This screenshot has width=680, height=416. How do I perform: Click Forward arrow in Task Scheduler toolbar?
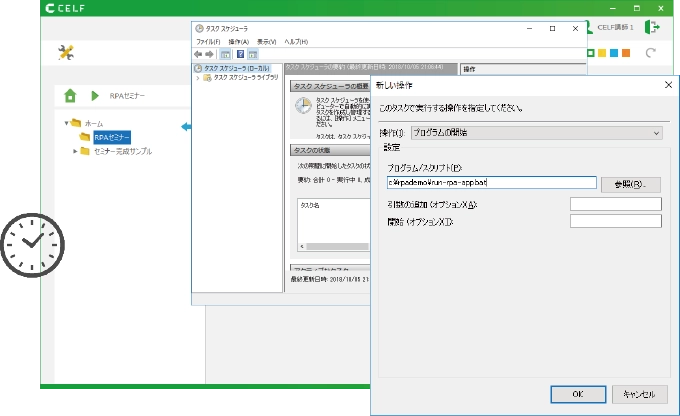[x=209, y=54]
